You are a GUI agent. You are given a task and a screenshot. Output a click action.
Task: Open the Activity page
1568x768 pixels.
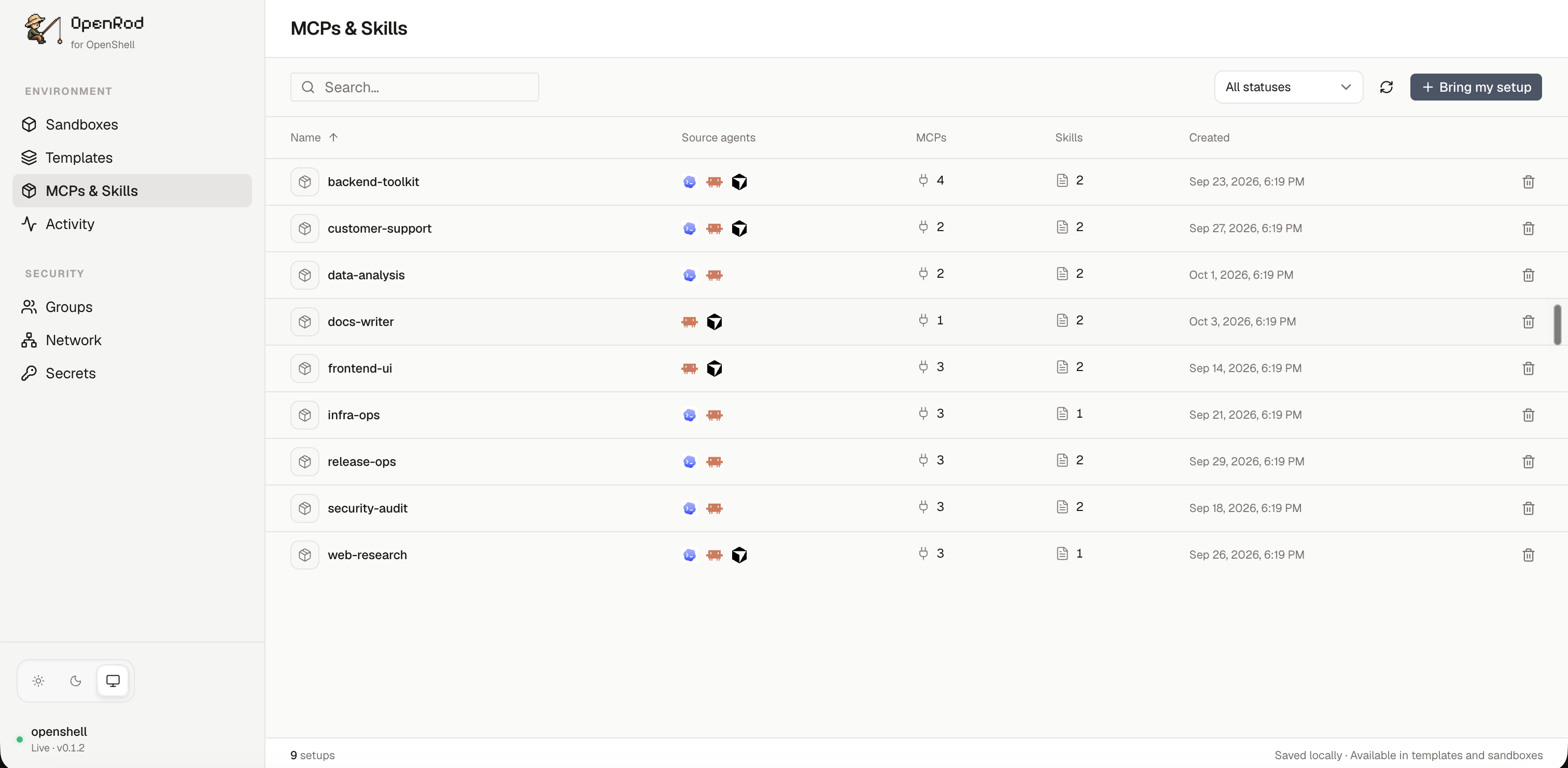click(x=132, y=224)
